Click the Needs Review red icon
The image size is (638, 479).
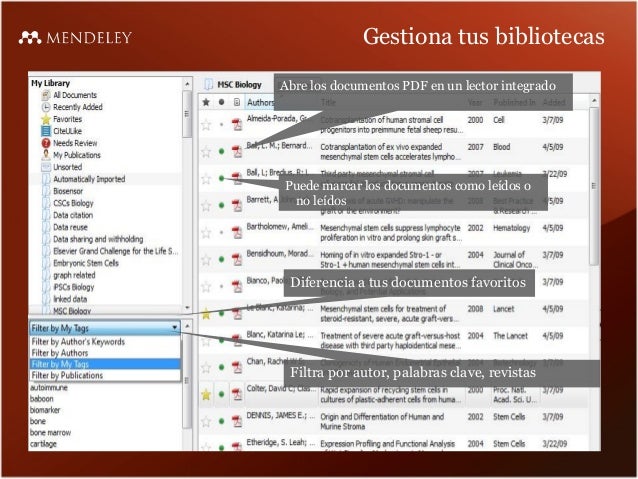[46, 143]
